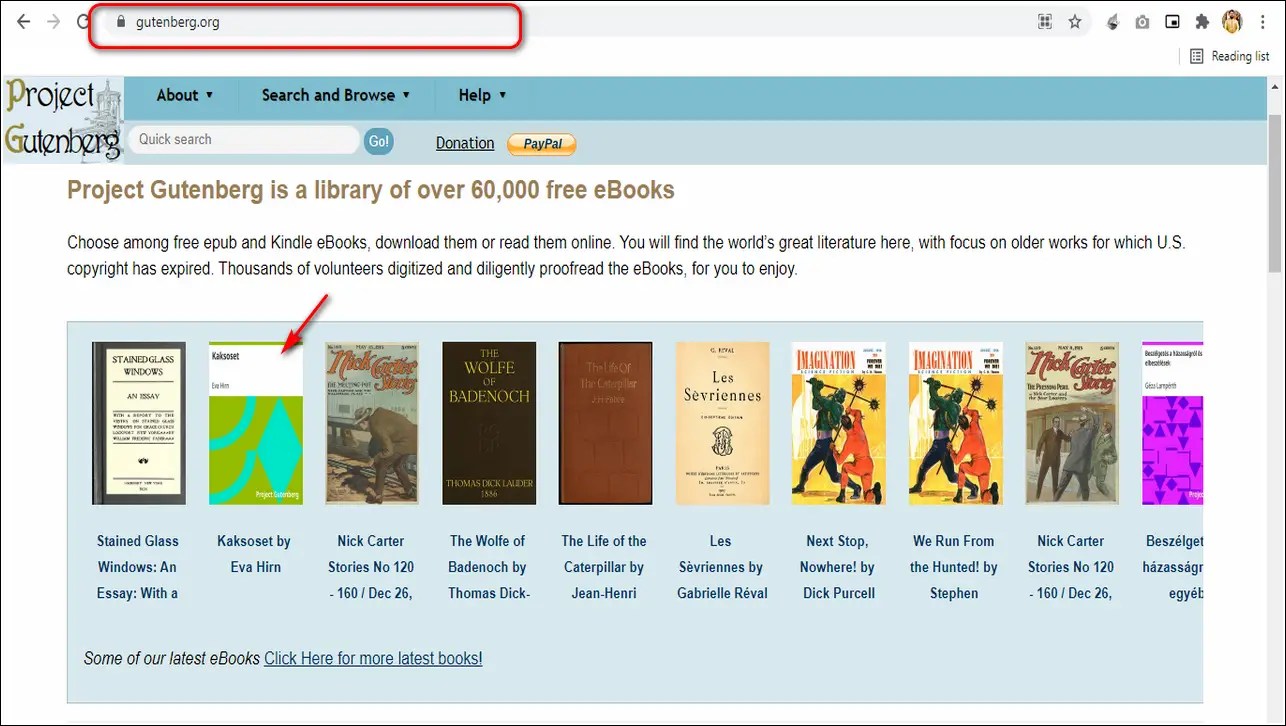
Task: Expand the Help menu
Action: pos(482,95)
